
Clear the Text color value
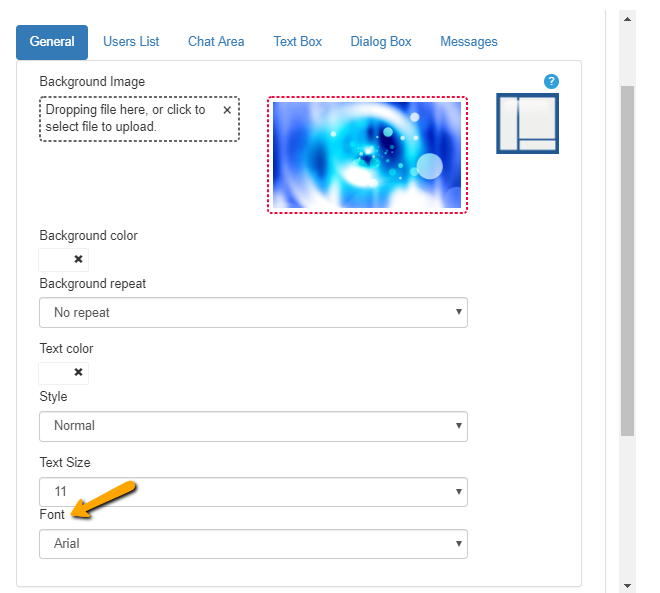(x=78, y=372)
